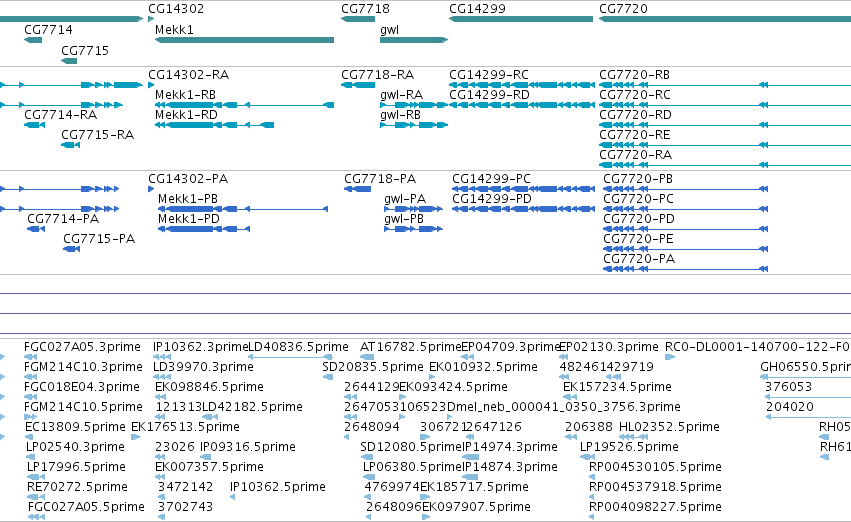Screen dimensions: 851x522
Task: Click the CG7720-PE protein label
Action: pyautogui.click(x=638, y=239)
